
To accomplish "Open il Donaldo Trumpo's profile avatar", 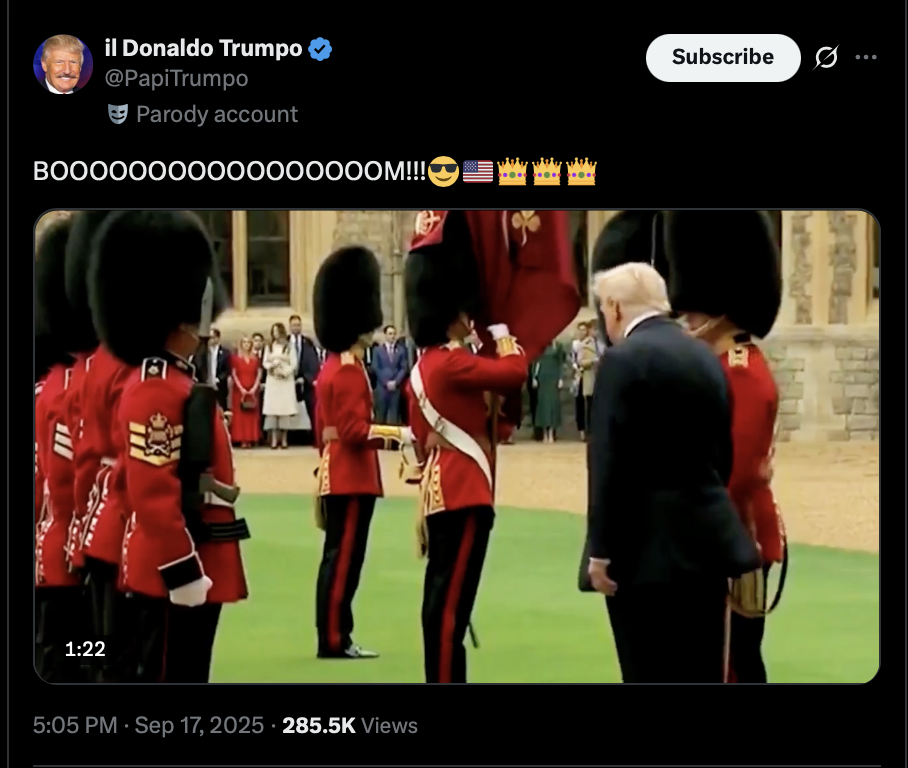I will [x=63, y=64].
